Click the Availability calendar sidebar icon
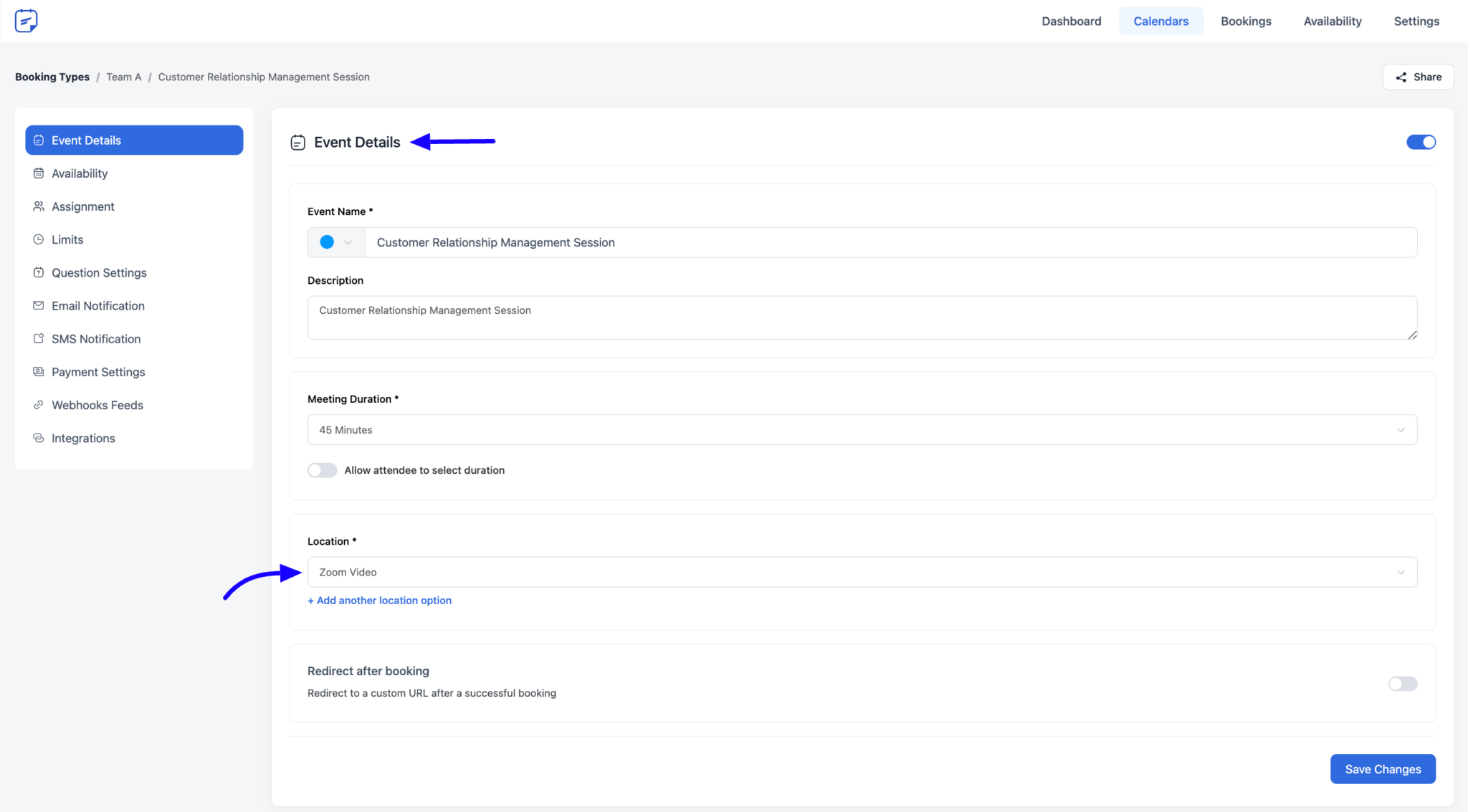Image resolution: width=1468 pixels, height=812 pixels. [39, 173]
